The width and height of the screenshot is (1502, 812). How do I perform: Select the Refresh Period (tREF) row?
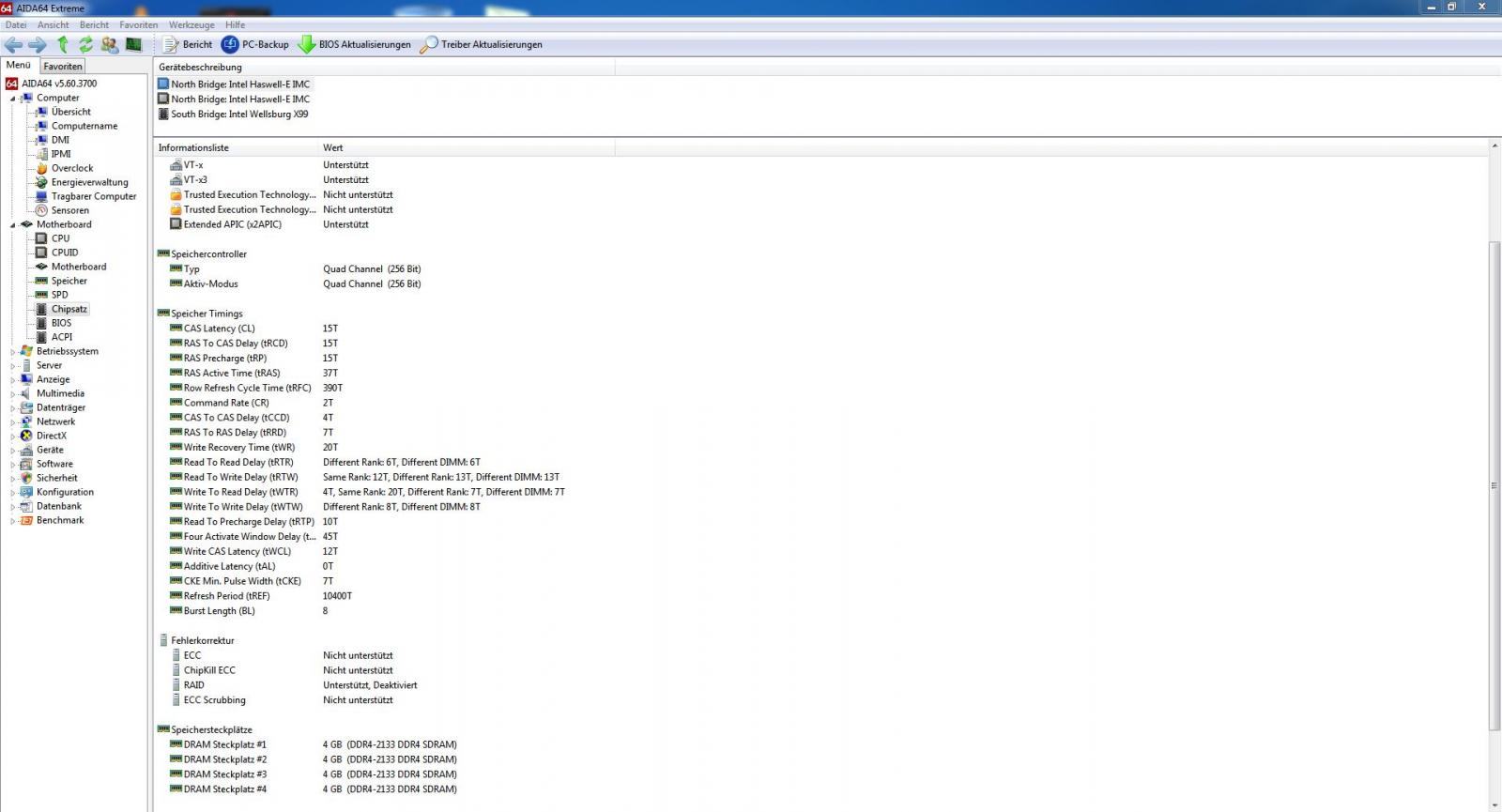(261, 596)
